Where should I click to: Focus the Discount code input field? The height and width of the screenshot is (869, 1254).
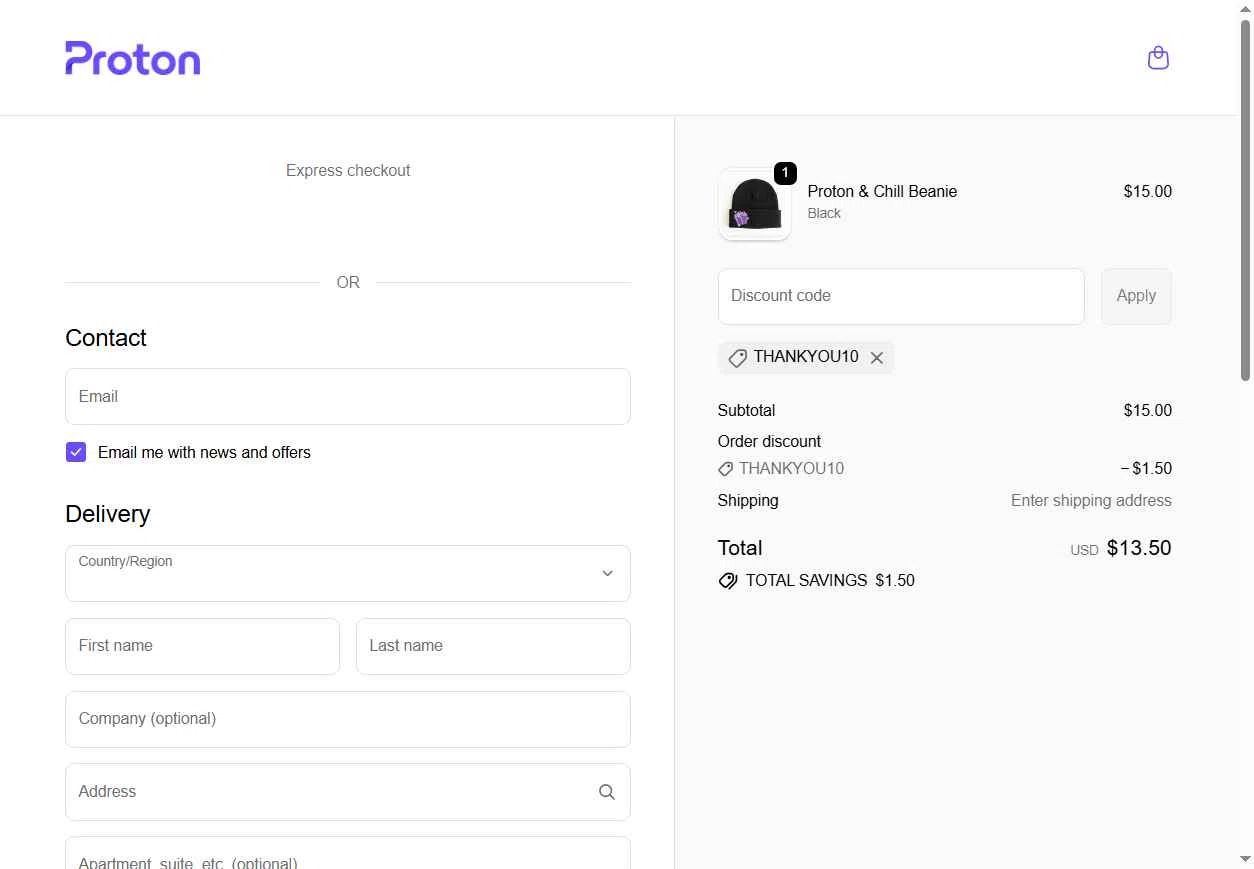pos(901,296)
